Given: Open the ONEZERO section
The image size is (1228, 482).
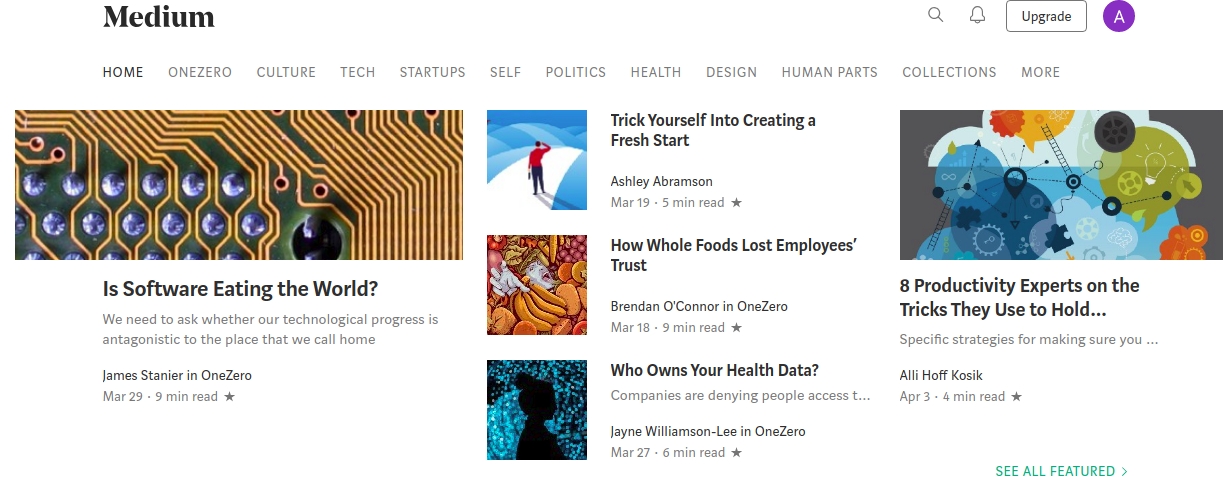Looking at the screenshot, I should 200,72.
